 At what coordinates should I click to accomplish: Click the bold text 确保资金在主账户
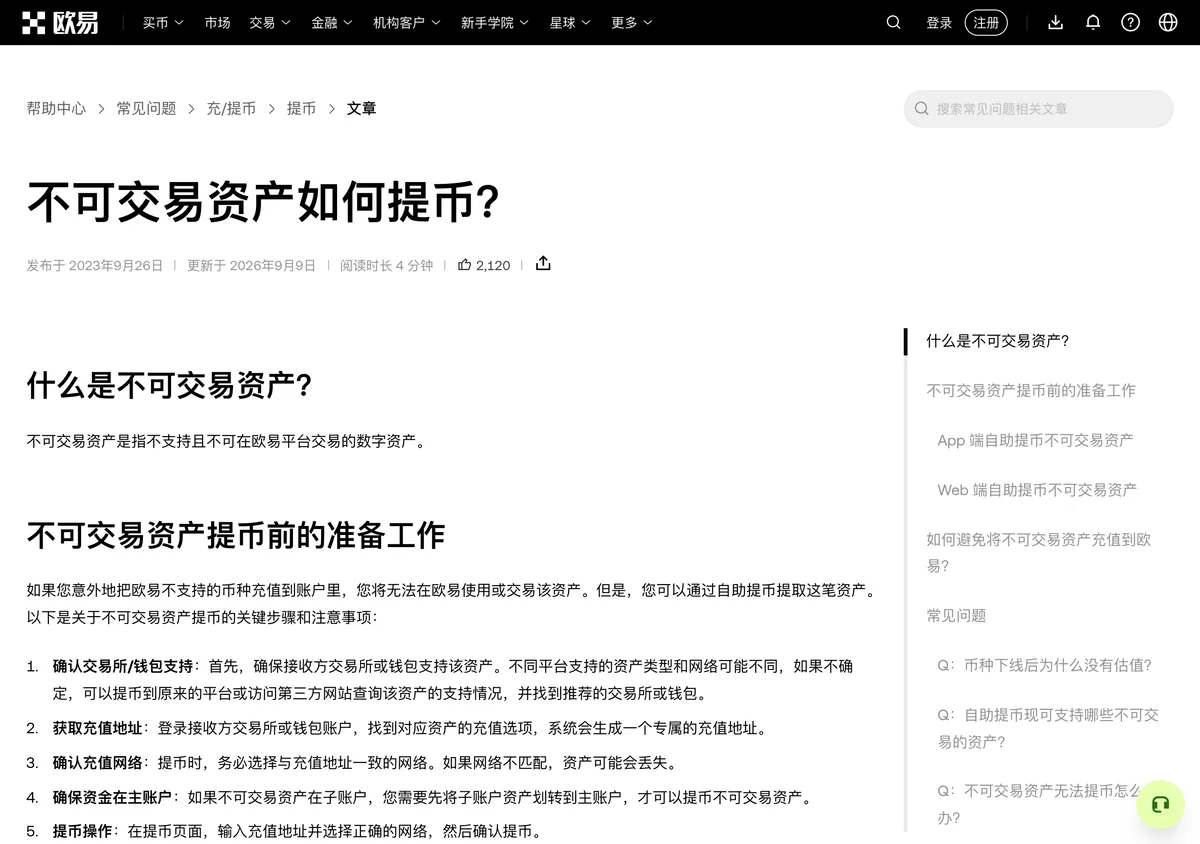(x=113, y=797)
